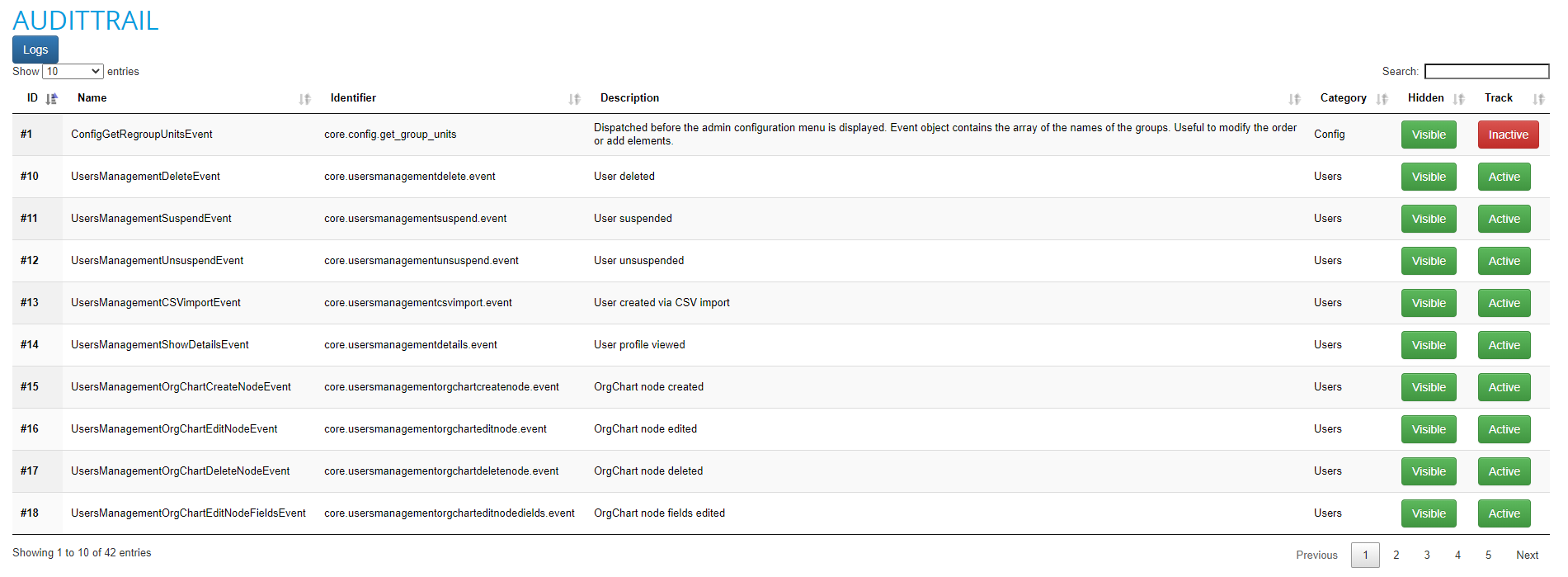The width and height of the screenshot is (1568, 577).
Task: Click the Name column sort icon
Action: pos(304,98)
